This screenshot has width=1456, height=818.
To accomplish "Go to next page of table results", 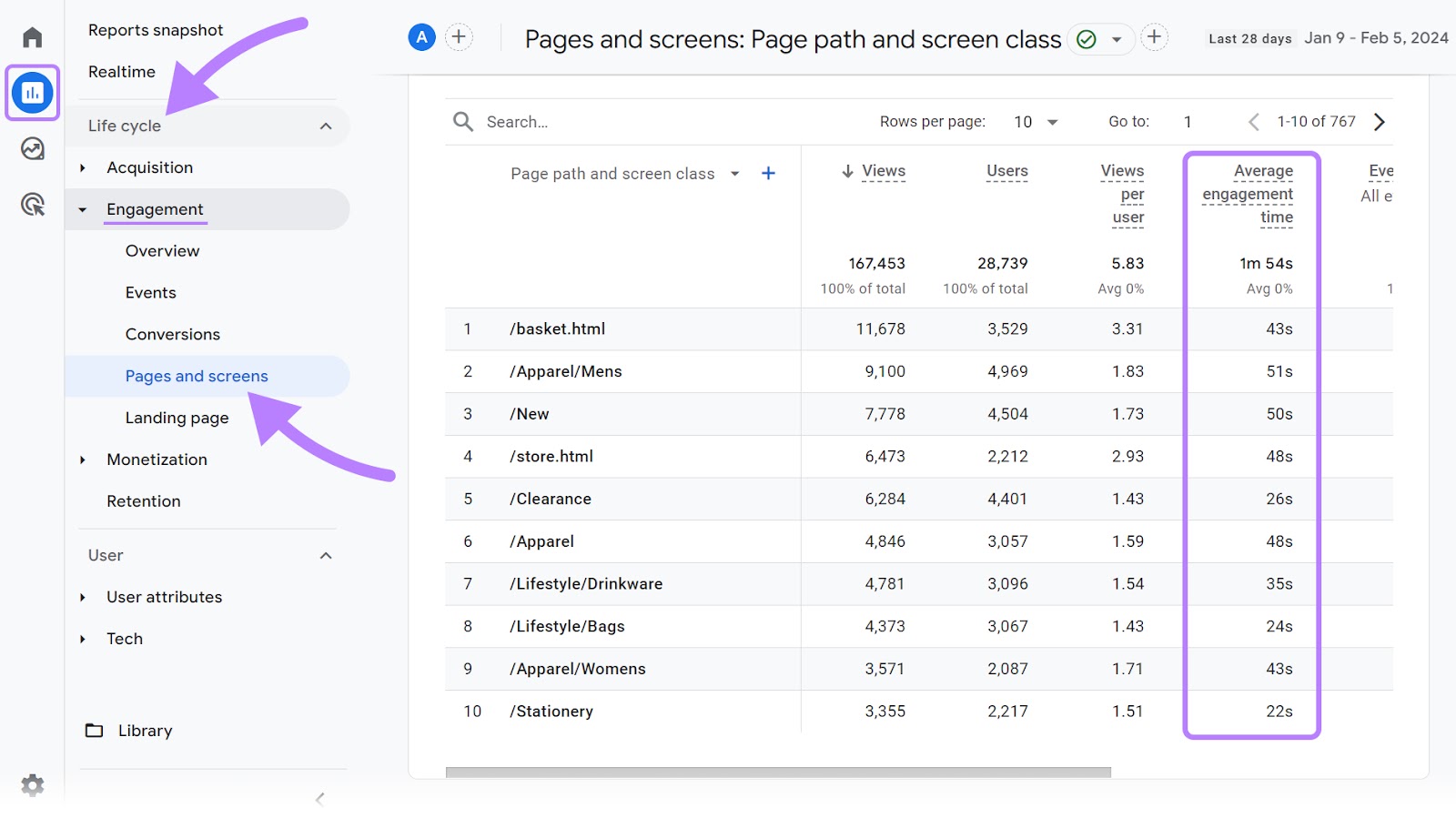I will (x=1380, y=122).
